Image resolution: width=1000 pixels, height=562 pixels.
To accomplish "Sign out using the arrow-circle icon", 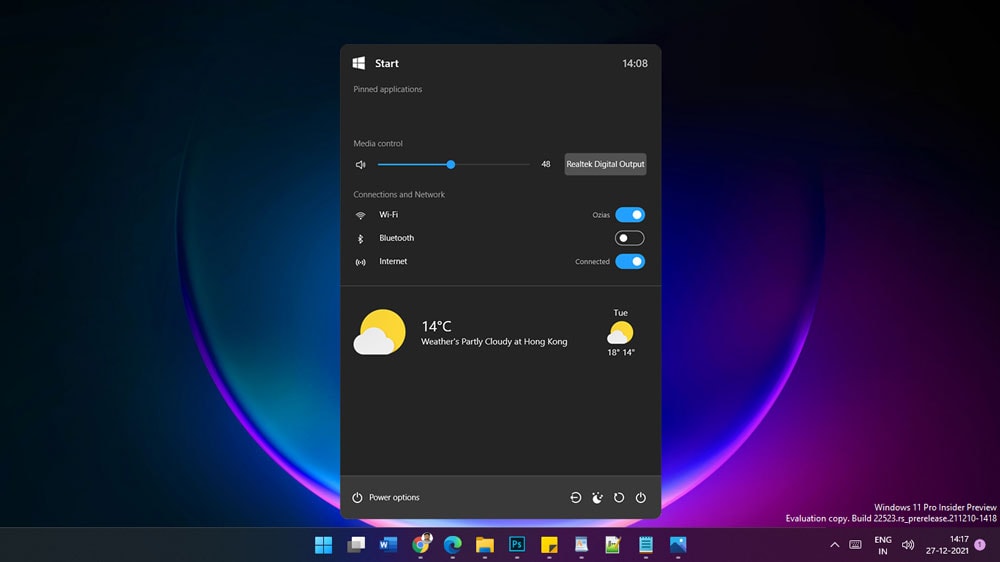I will (x=575, y=498).
